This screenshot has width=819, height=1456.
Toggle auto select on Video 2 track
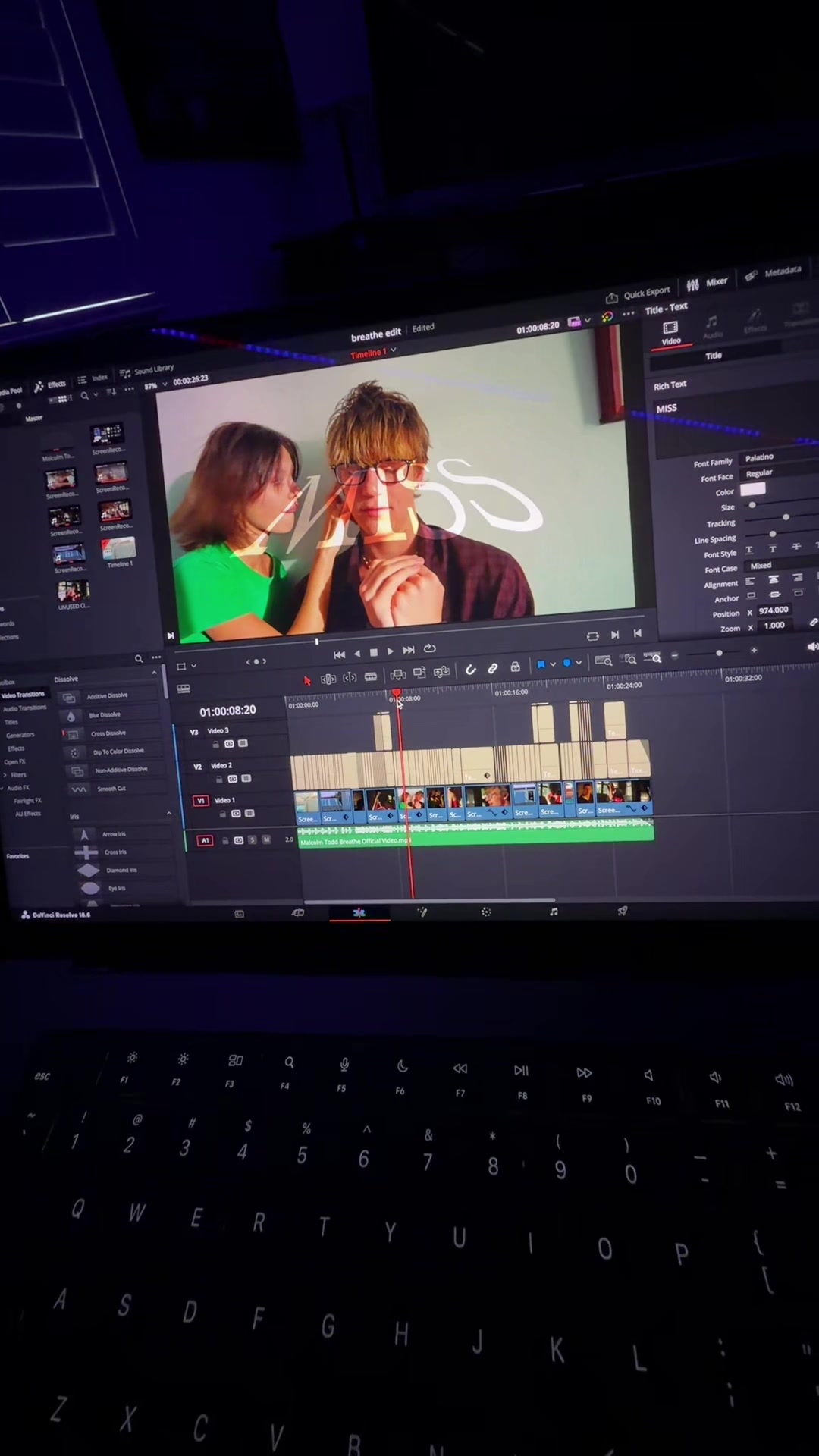[233, 779]
